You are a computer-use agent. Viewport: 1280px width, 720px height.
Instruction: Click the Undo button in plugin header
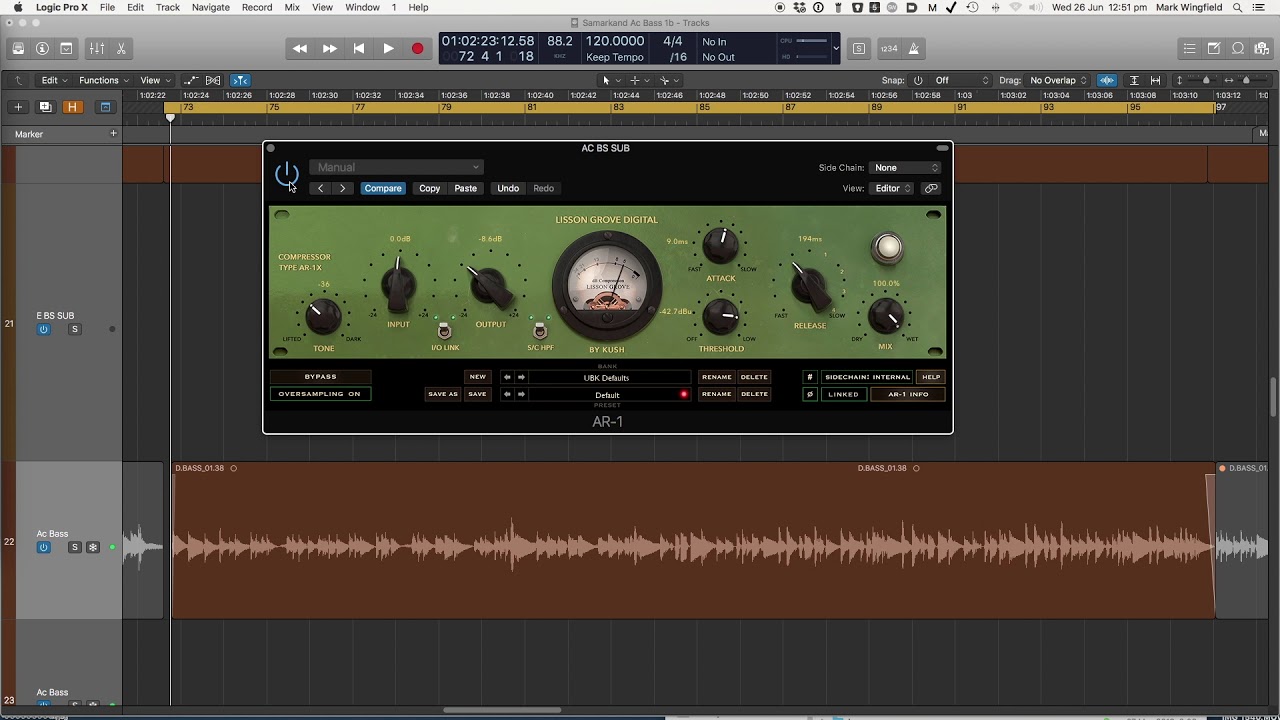click(508, 188)
